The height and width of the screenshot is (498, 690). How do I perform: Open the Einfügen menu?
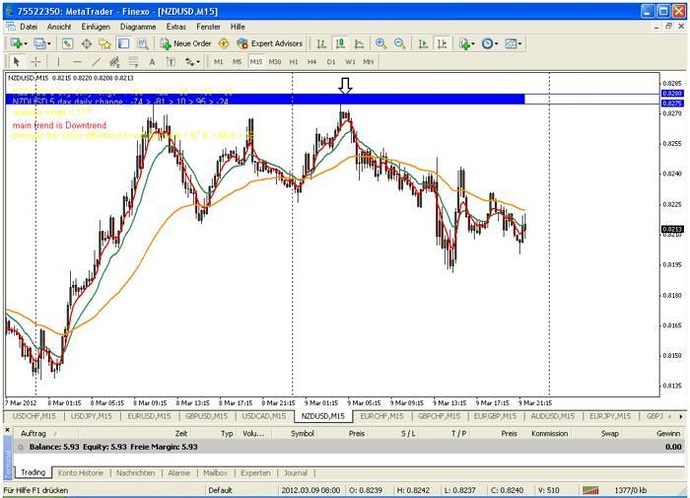[x=95, y=27]
